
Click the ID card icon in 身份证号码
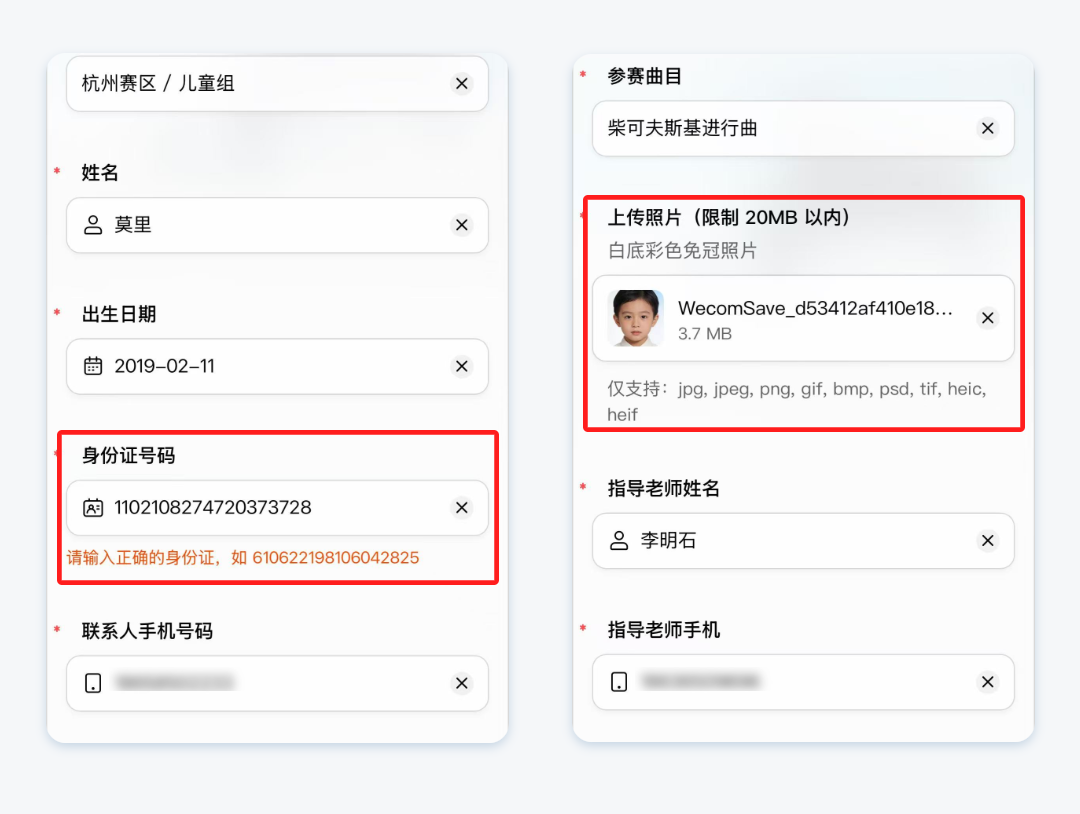pyautogui.click(x=93, y=508)
